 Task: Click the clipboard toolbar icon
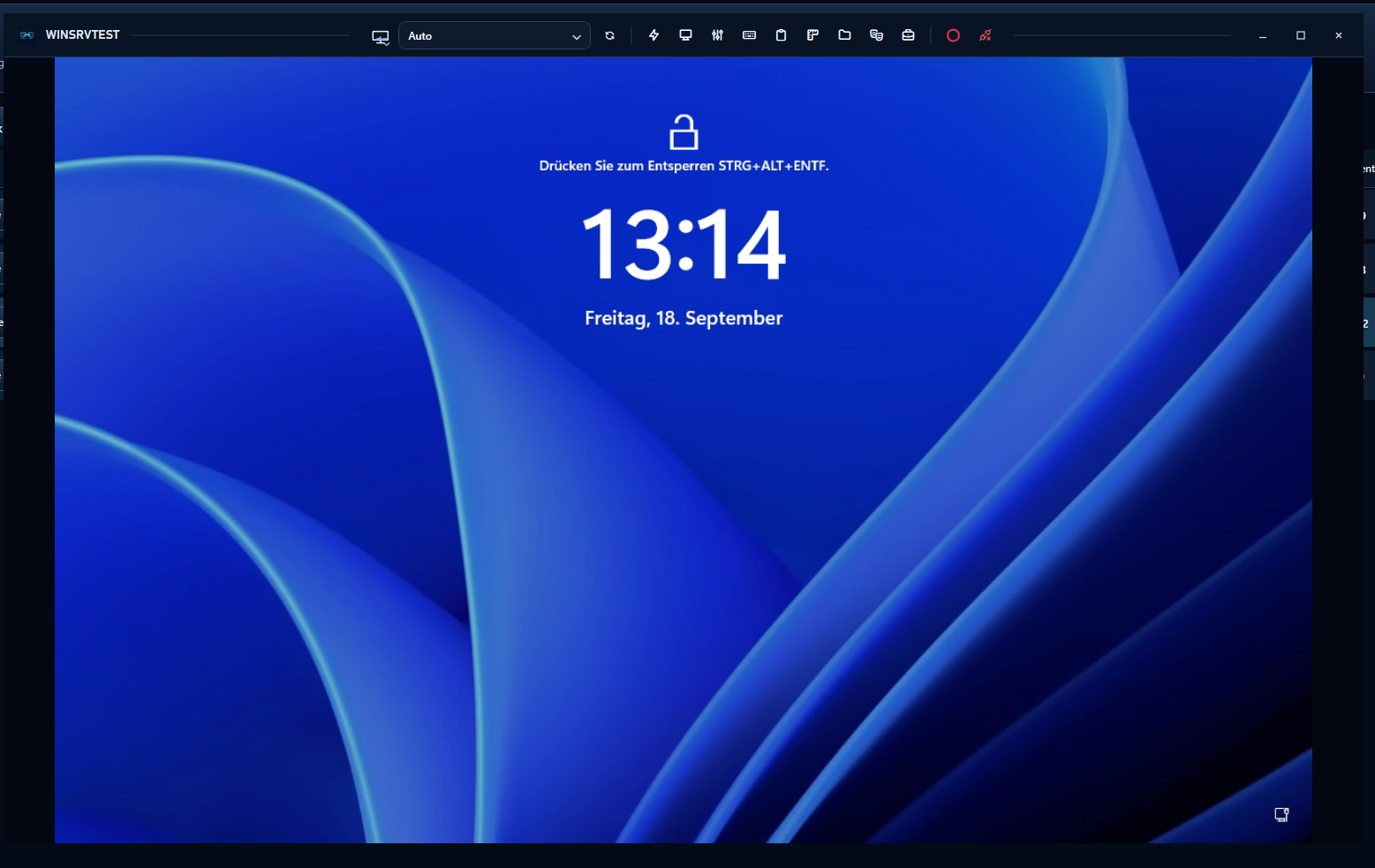point(781,35)
